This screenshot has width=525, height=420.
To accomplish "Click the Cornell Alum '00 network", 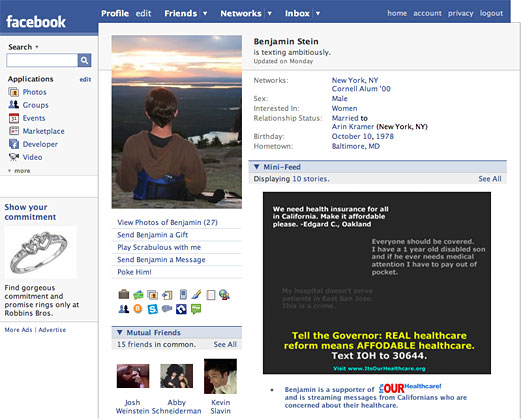I will 361,89.
